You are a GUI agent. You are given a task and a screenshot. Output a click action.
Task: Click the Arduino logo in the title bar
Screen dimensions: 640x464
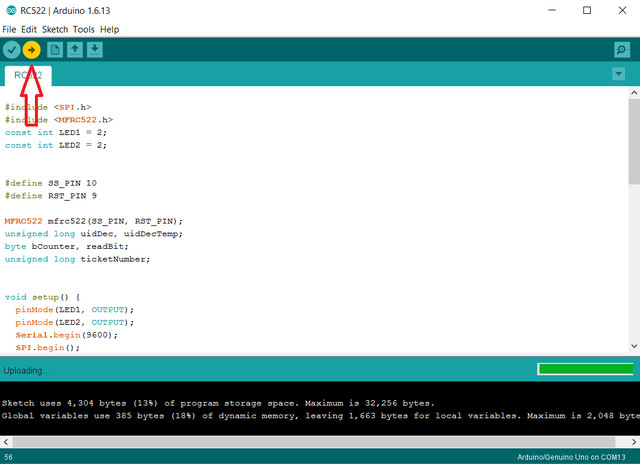tap(10, 10)
